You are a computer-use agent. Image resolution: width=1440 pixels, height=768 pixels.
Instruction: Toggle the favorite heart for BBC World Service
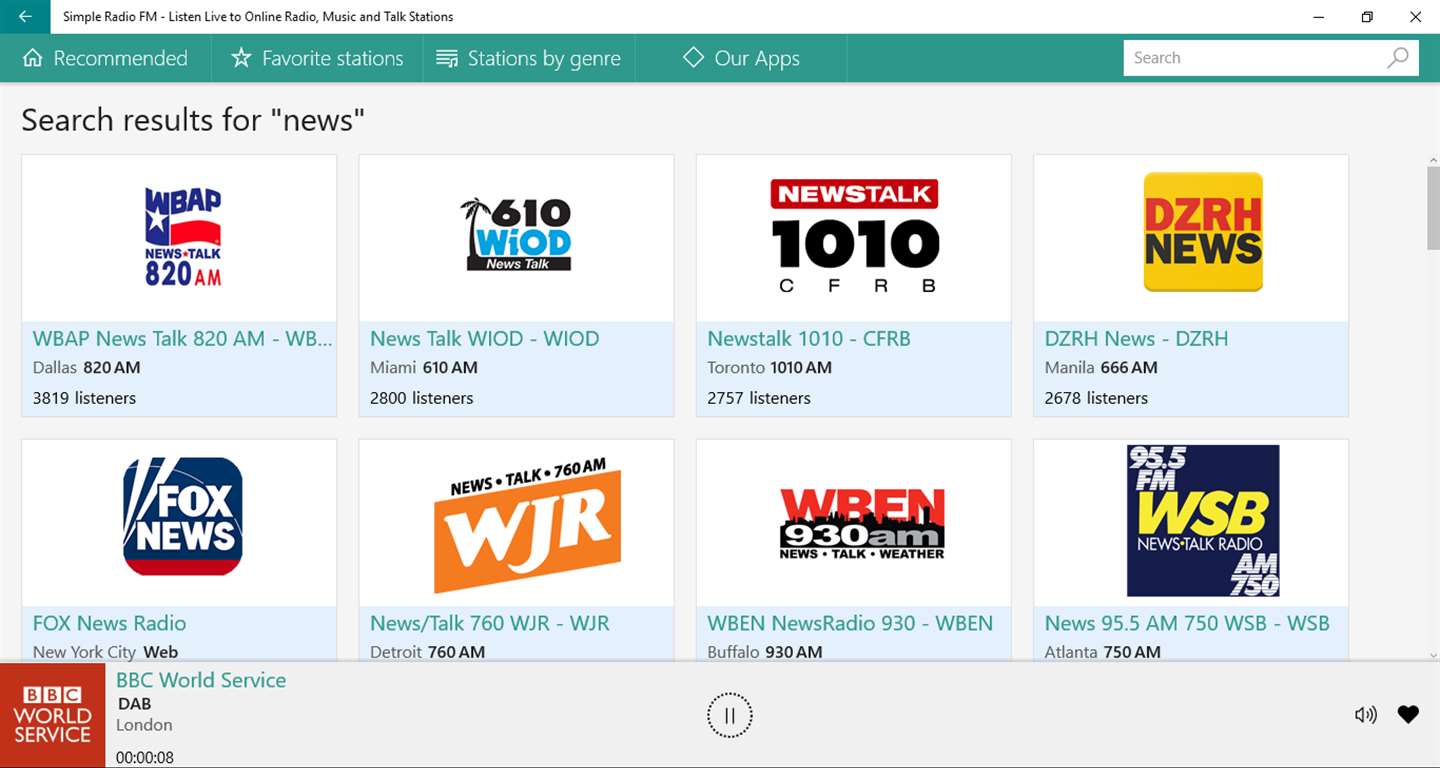click(1408, 714)
